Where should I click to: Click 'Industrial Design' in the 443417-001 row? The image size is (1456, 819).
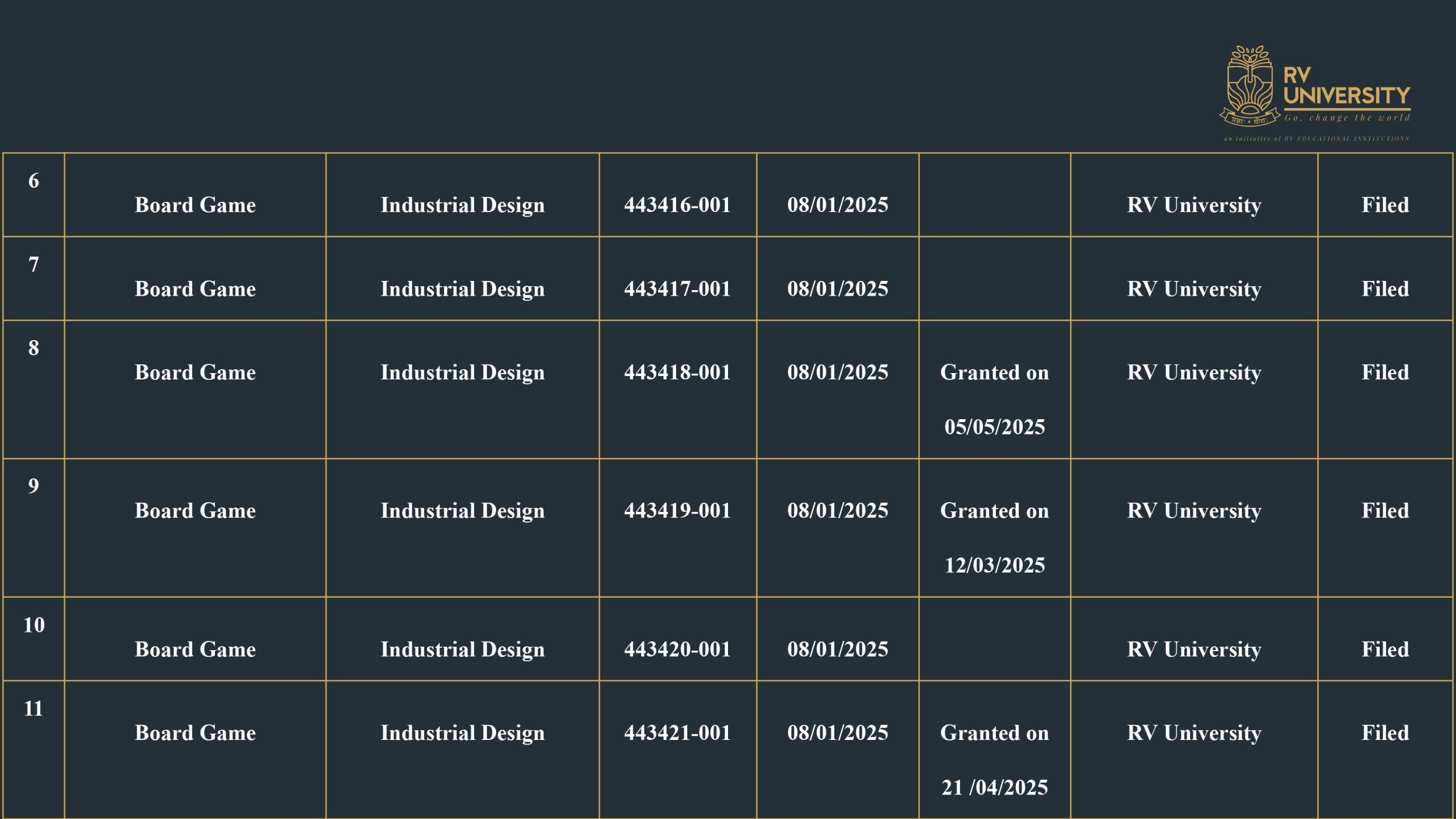click(x=462, y=290)
